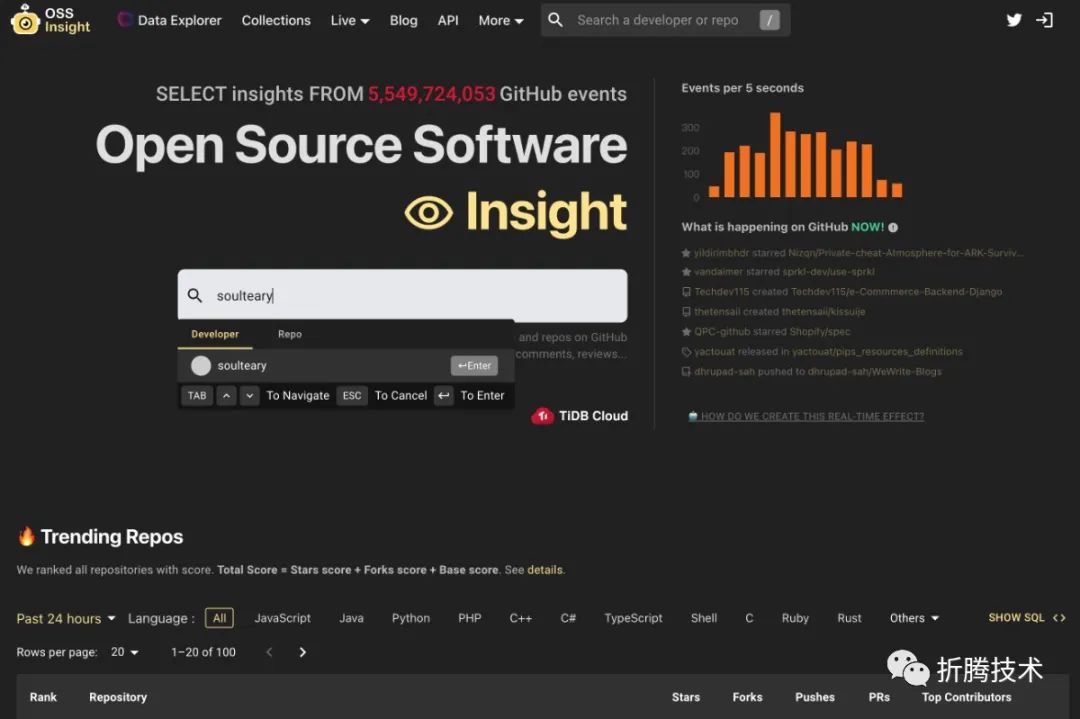The height and width of the screenshot is (719, 1080).
Task: Filter trending repos by C language
Action: coord(749,618)
